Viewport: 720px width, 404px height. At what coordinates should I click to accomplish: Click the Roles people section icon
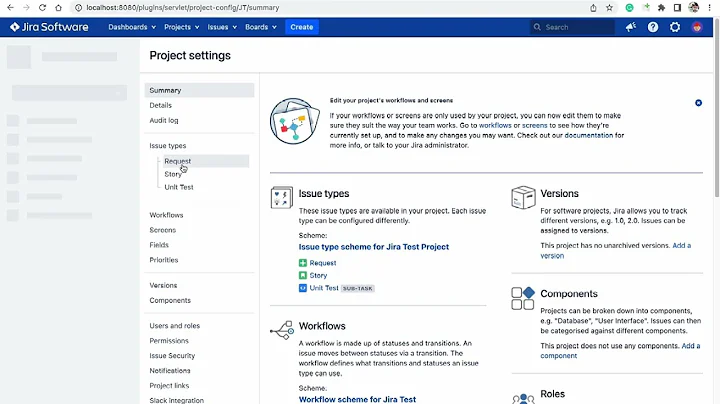523,398
